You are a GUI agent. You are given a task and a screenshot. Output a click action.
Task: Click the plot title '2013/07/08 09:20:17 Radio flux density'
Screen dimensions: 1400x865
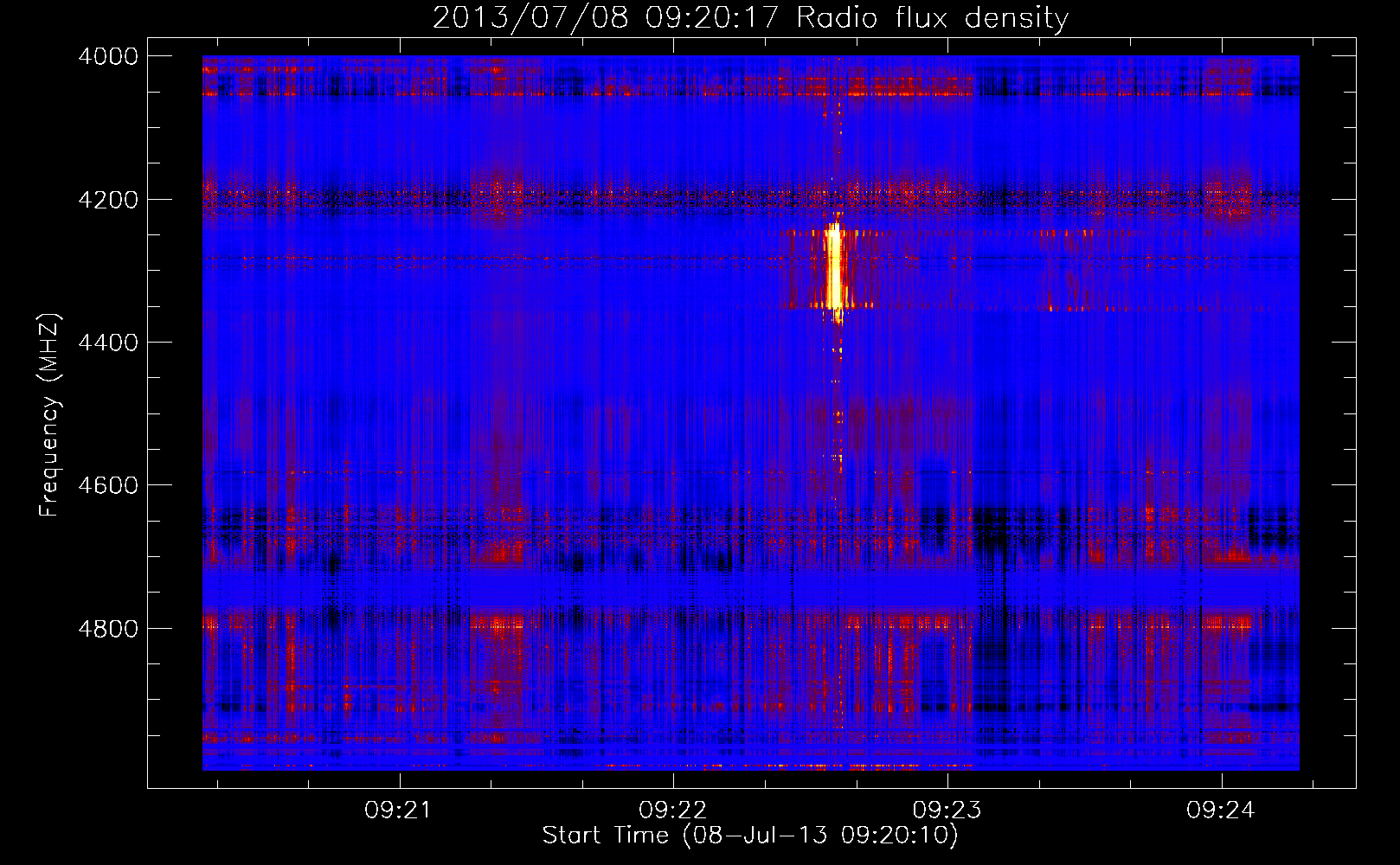[x=750, y=17]
